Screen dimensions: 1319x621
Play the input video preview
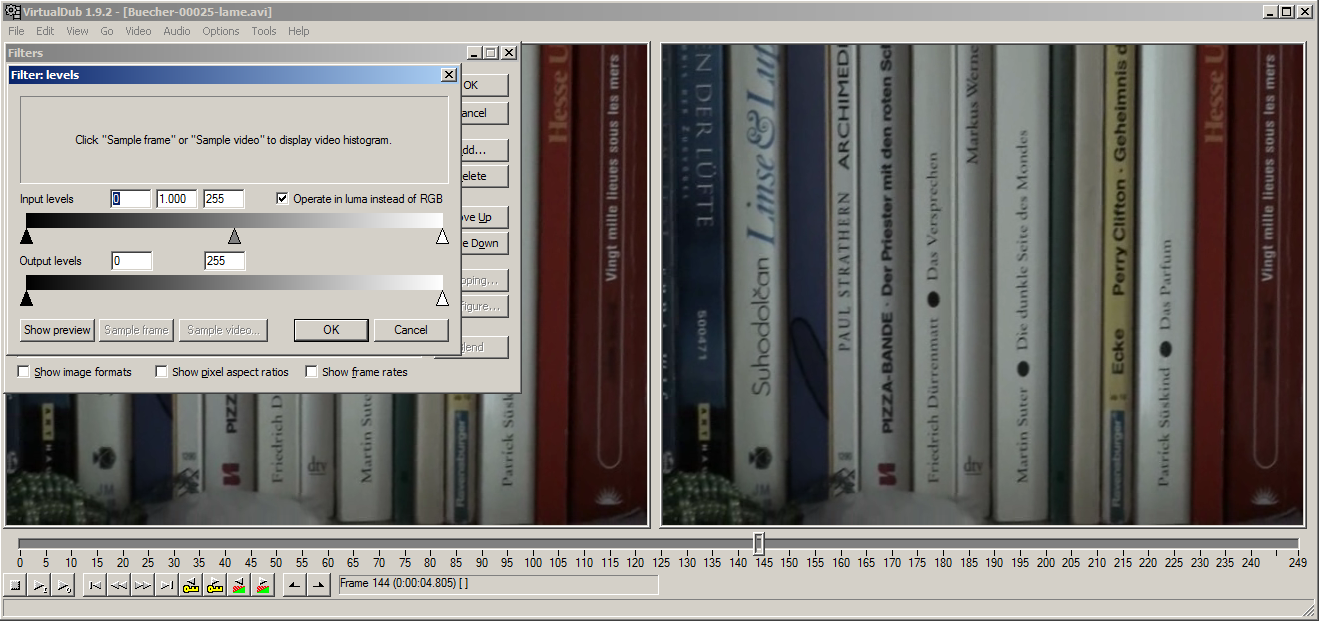pos(41,586)
